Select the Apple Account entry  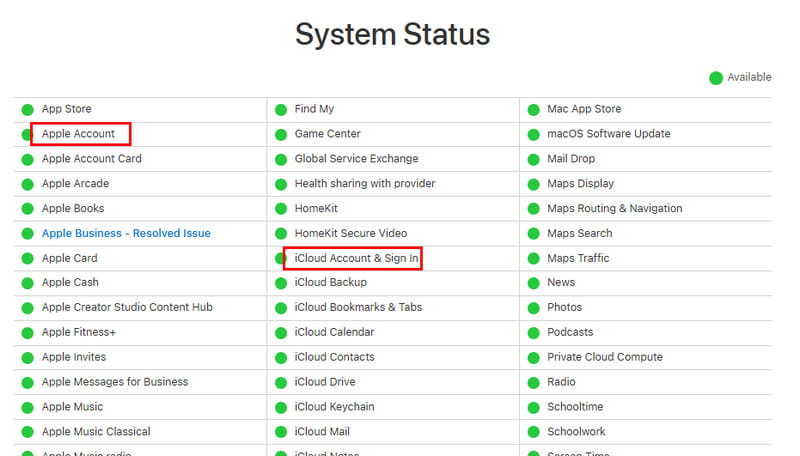pos(78,134)
